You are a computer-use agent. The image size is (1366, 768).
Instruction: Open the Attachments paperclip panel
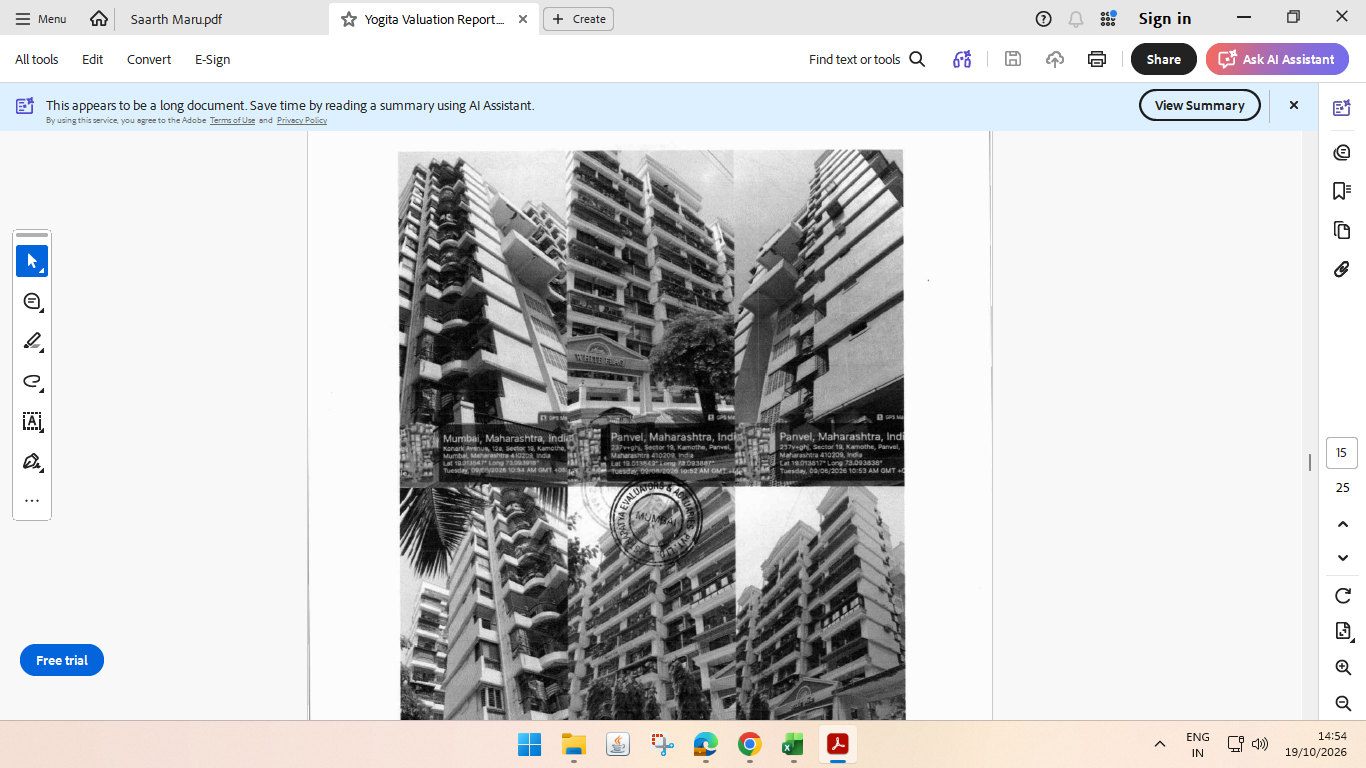[1342, 269]
